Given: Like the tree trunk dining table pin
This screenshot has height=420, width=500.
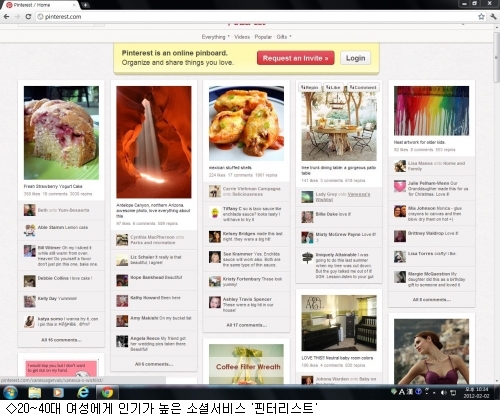Looking at the screenshot, I should (x=334, y=87).
